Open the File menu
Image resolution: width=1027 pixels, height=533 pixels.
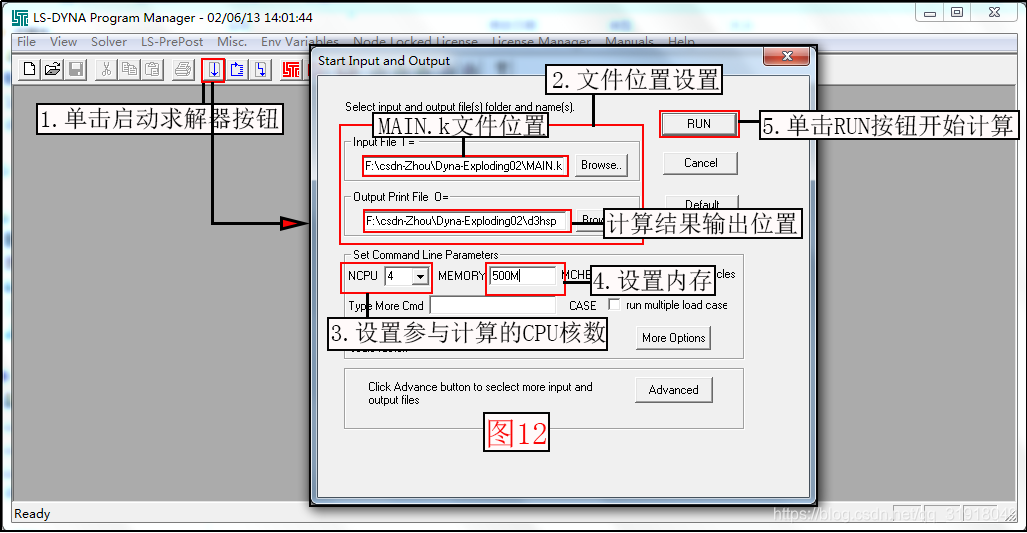click(x=26, y=42)
